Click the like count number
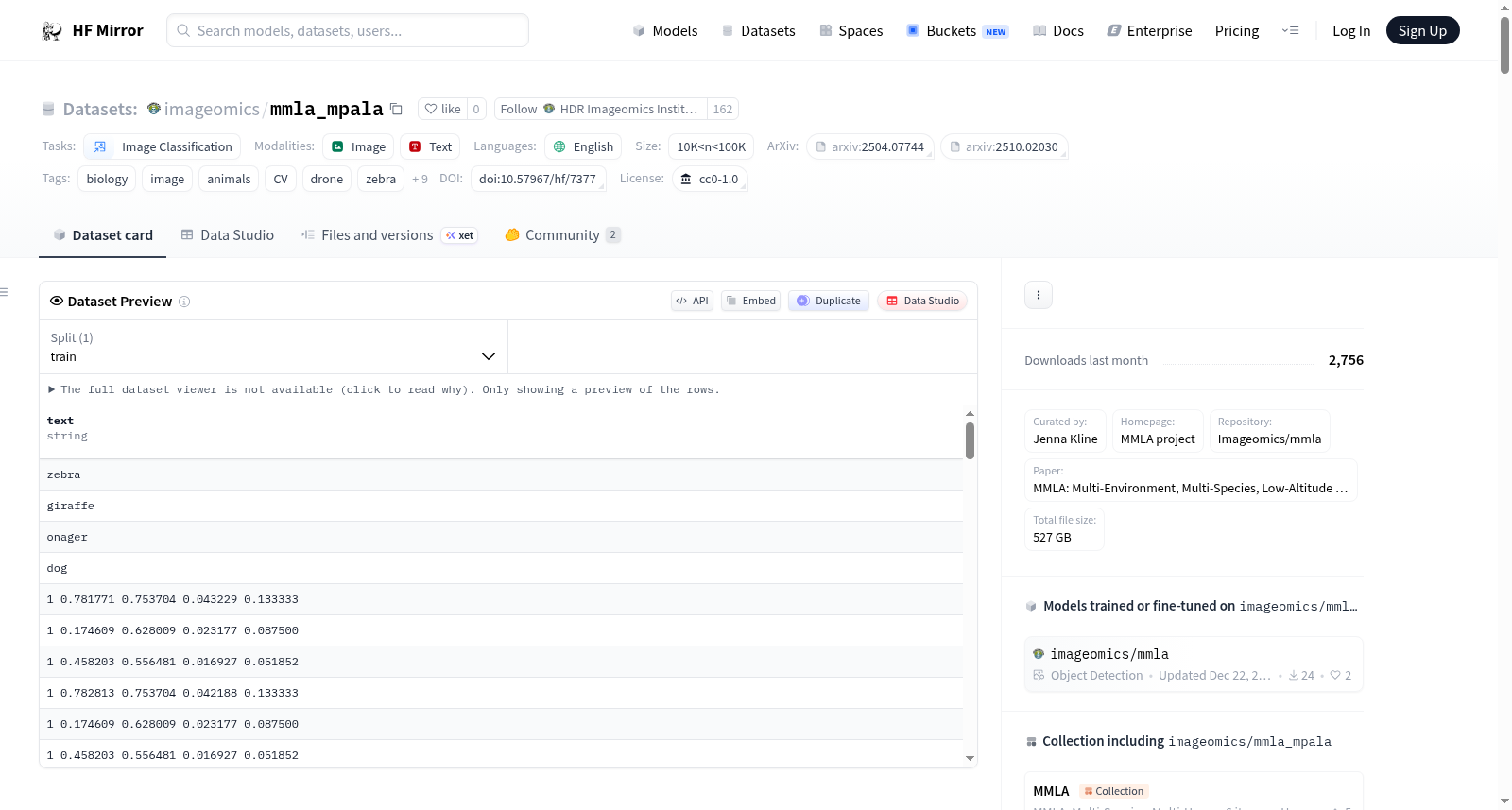 point(476,109)
